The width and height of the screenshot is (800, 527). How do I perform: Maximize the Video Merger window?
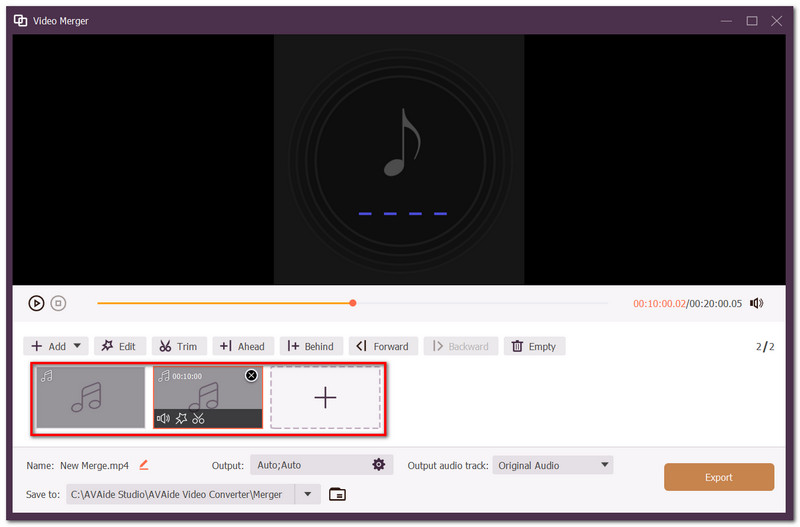click(752, 20)
